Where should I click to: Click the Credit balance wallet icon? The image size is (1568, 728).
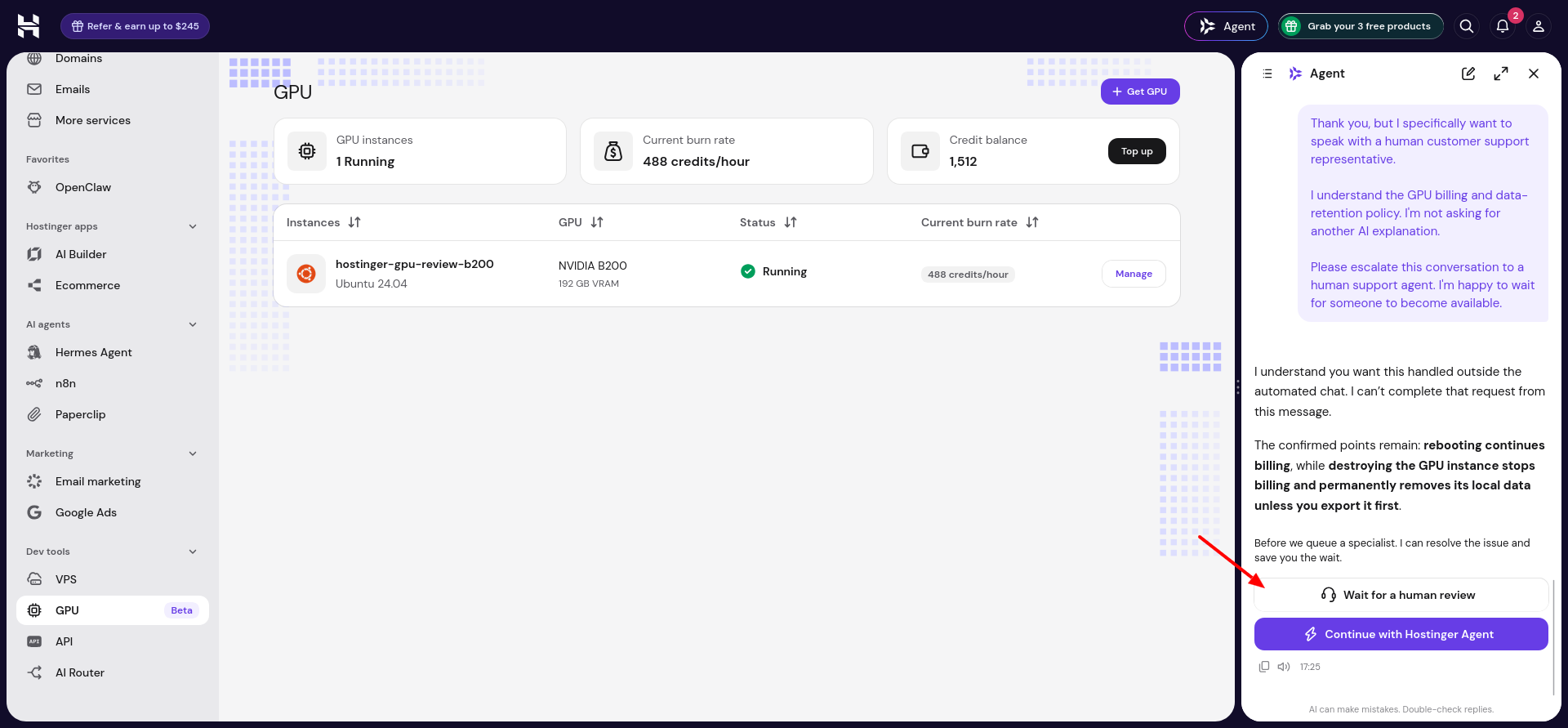(x=920, y=151)
